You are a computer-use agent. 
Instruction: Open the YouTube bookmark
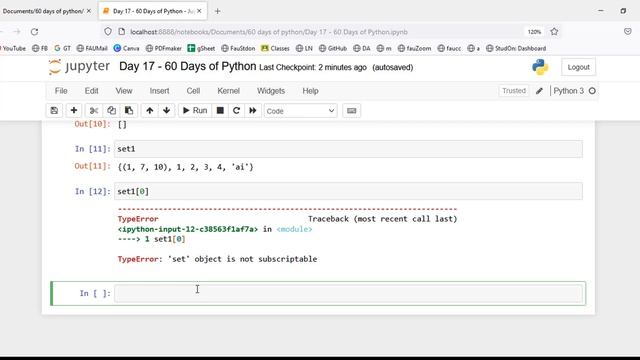point(13,48)
